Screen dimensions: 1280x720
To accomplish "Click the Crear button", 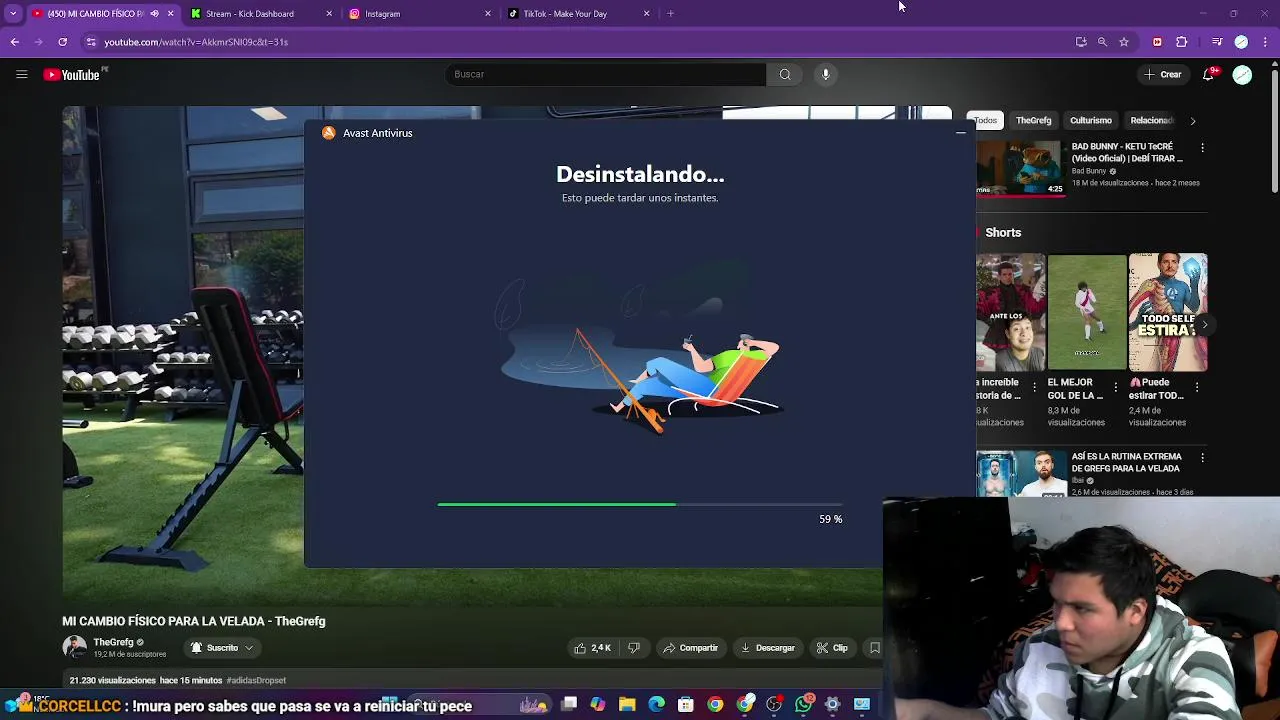I will pyautogui.click(x=1163, y=75).
